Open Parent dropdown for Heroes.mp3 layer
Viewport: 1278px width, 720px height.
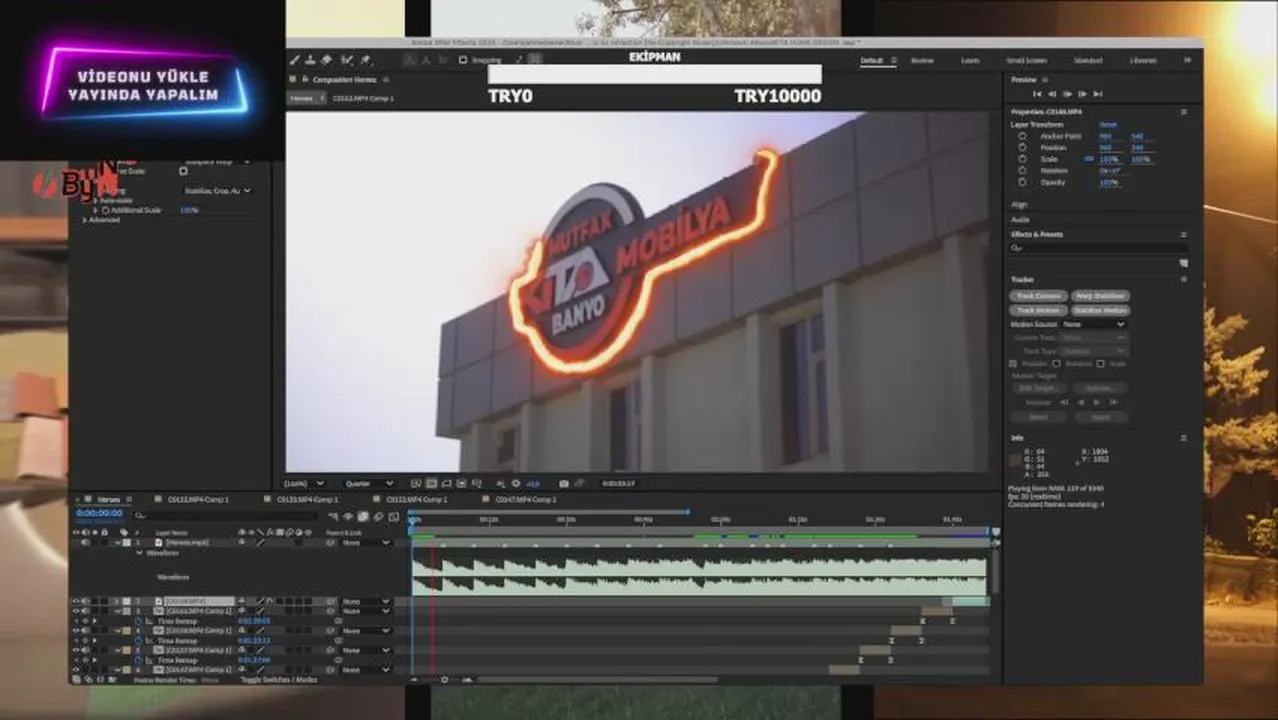[x=366, y=542]
